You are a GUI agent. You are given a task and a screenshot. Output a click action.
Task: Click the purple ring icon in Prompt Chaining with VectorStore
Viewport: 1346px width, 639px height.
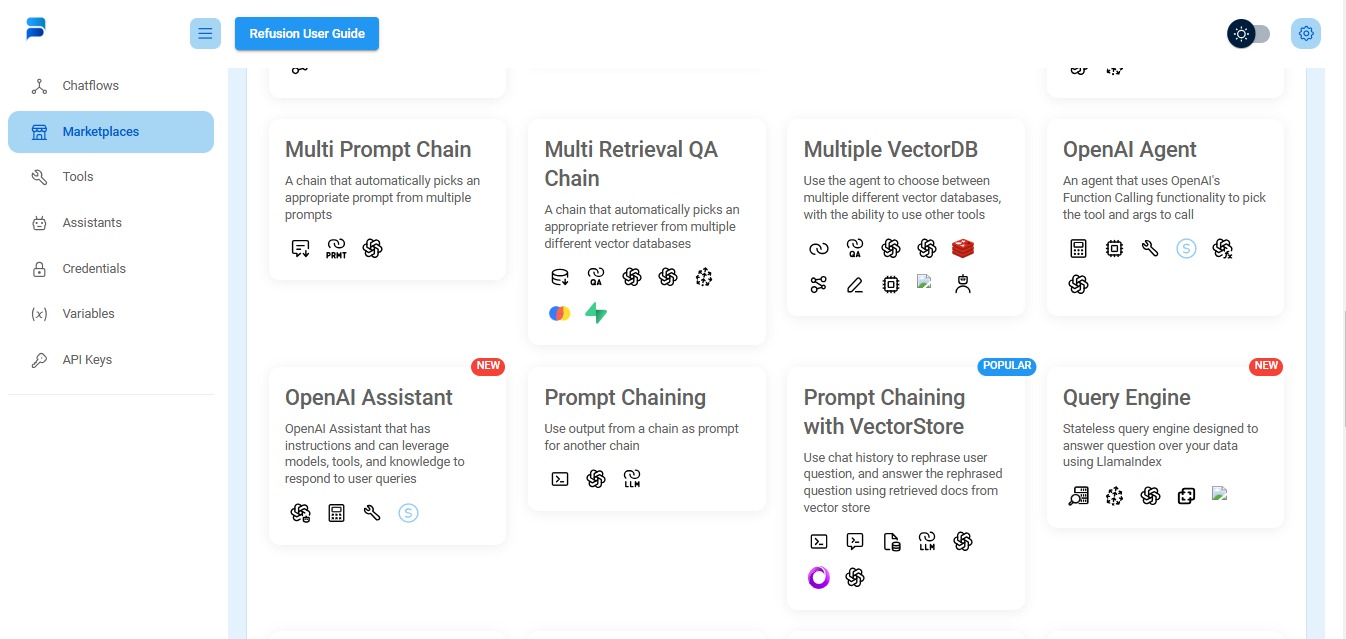819,577
